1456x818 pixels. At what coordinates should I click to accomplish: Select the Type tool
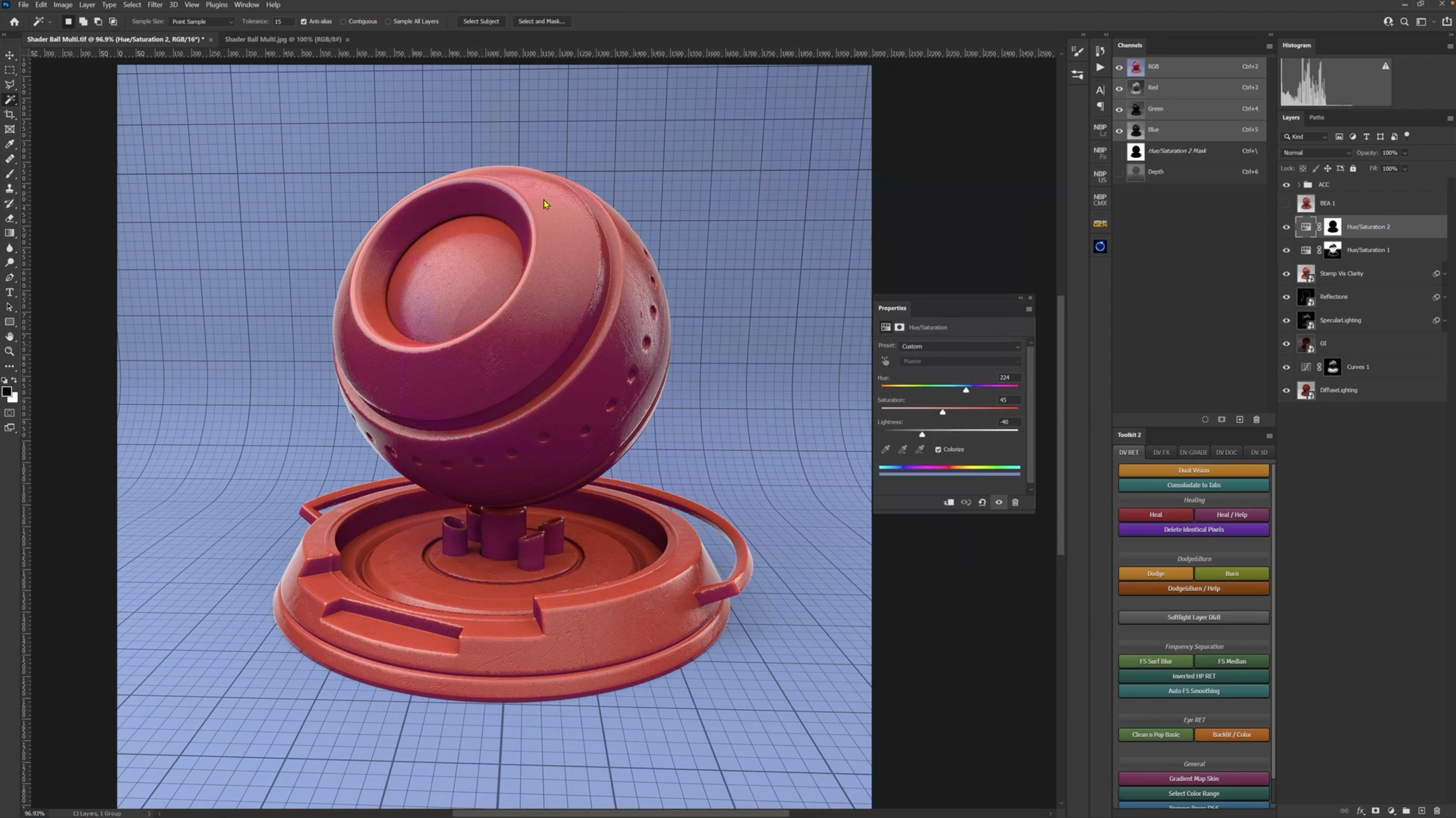10,292
